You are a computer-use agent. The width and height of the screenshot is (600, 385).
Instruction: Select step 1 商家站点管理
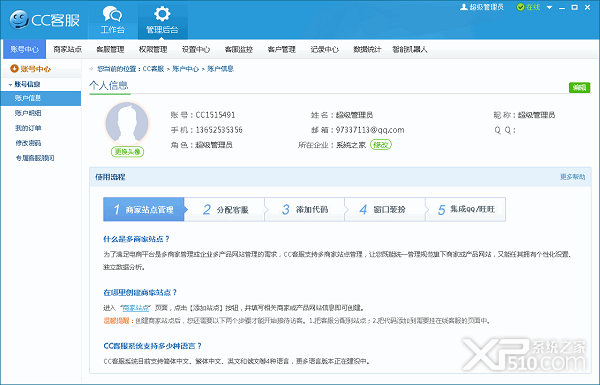(144, 209)
